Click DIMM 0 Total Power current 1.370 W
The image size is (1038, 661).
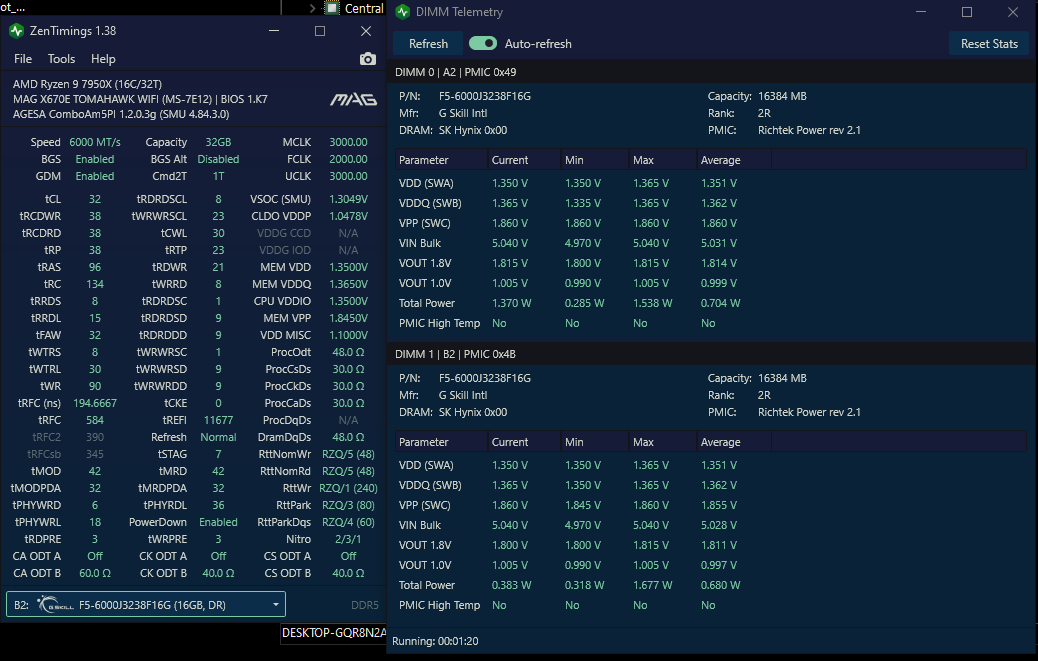tap(511, 303)
